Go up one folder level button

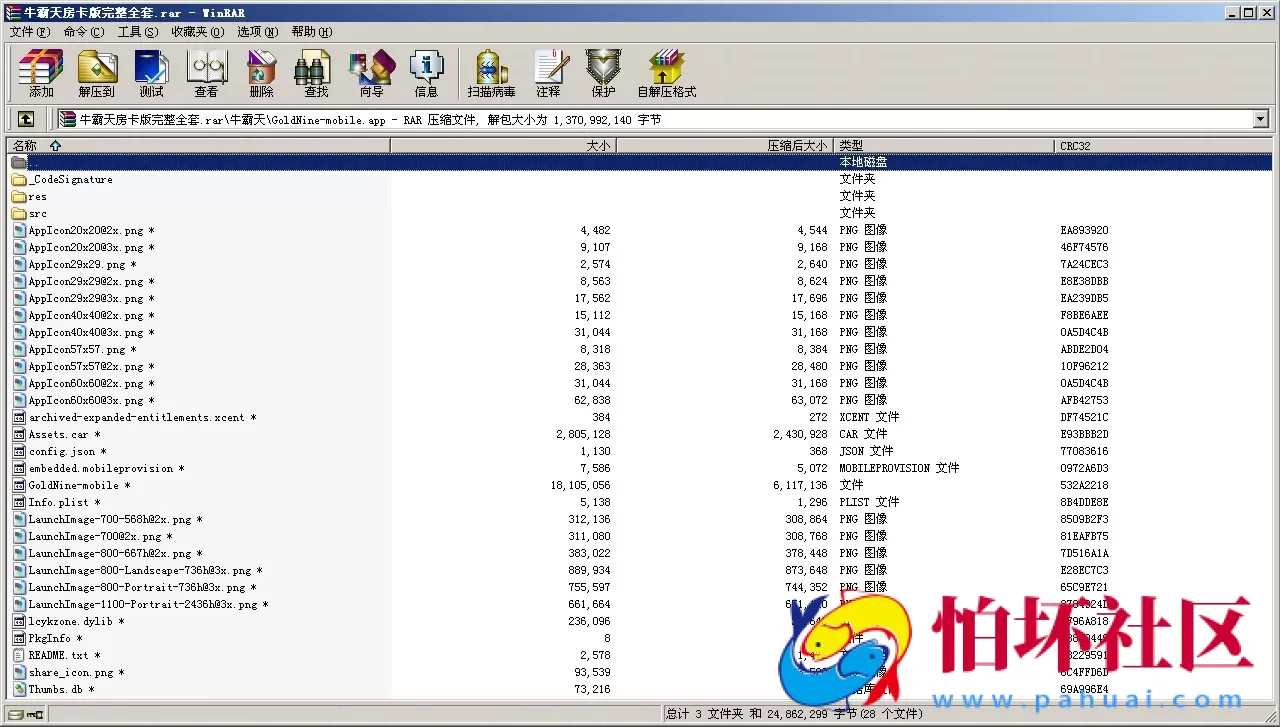pyautogui.click(x=26, y=119)
